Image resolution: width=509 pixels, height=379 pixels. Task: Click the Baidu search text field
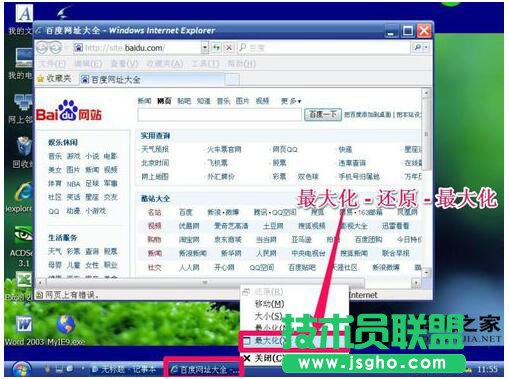tap(219, 115)
